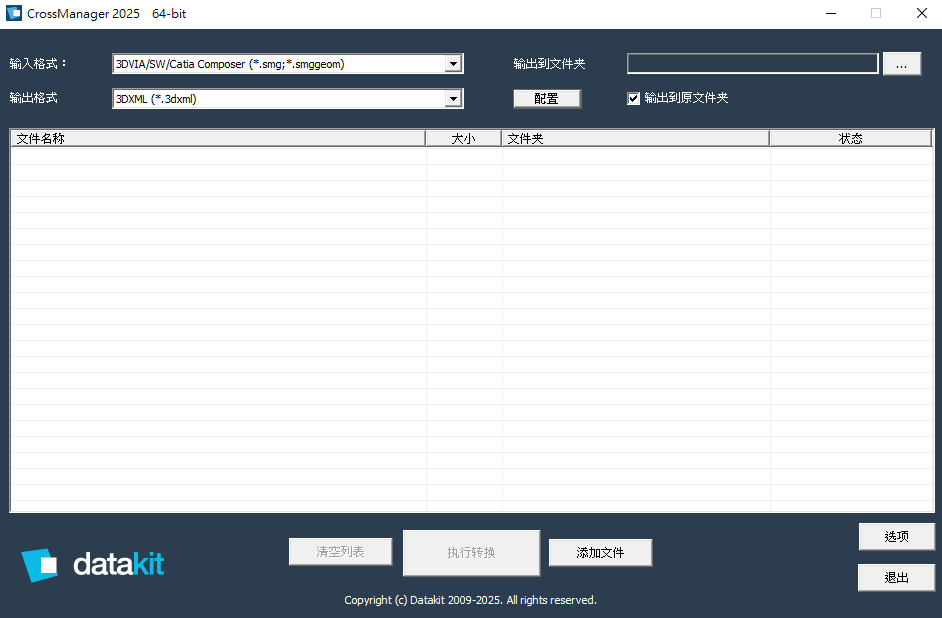
Task: Sort by the 文件夹 column header
Action: click(x=636, y=139)
